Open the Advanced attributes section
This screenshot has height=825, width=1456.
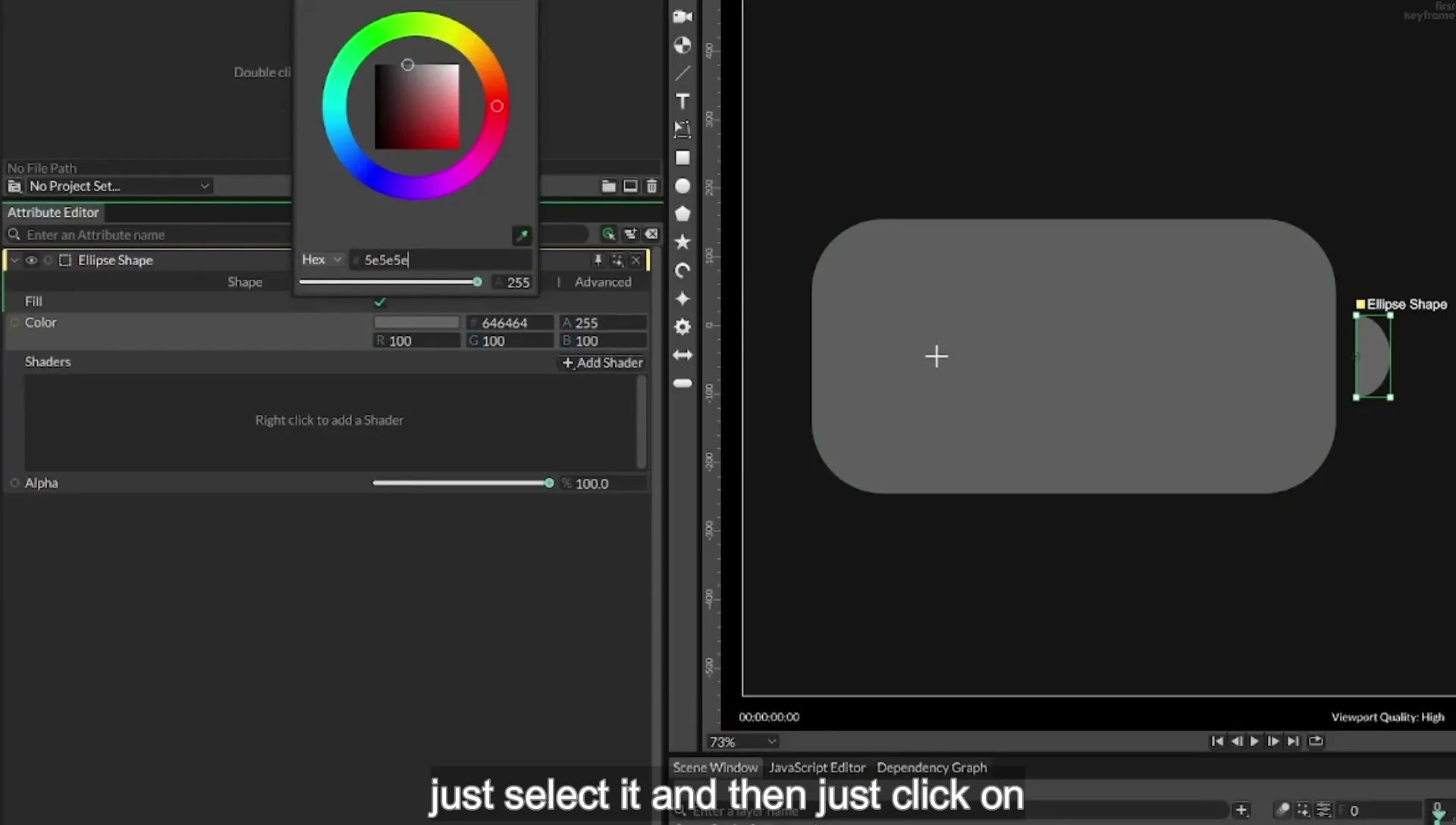(603, 282)
